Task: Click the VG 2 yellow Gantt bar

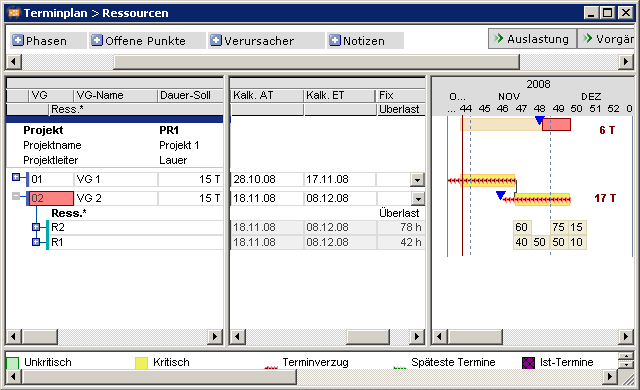Action: coord(542,199)
